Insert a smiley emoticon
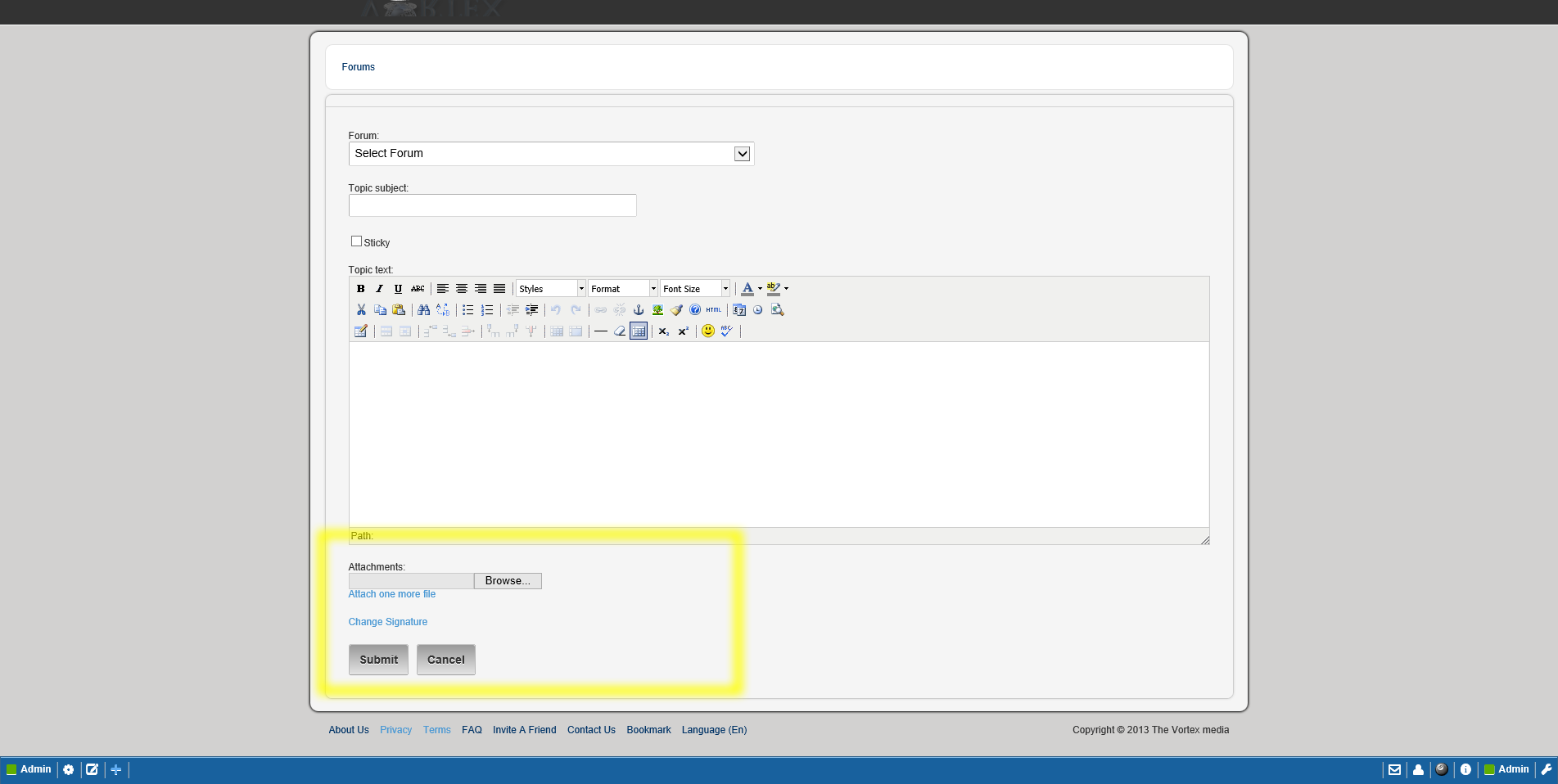This screenshot has width=1558, height=784. pyautogui.click(x=708, y=331)
